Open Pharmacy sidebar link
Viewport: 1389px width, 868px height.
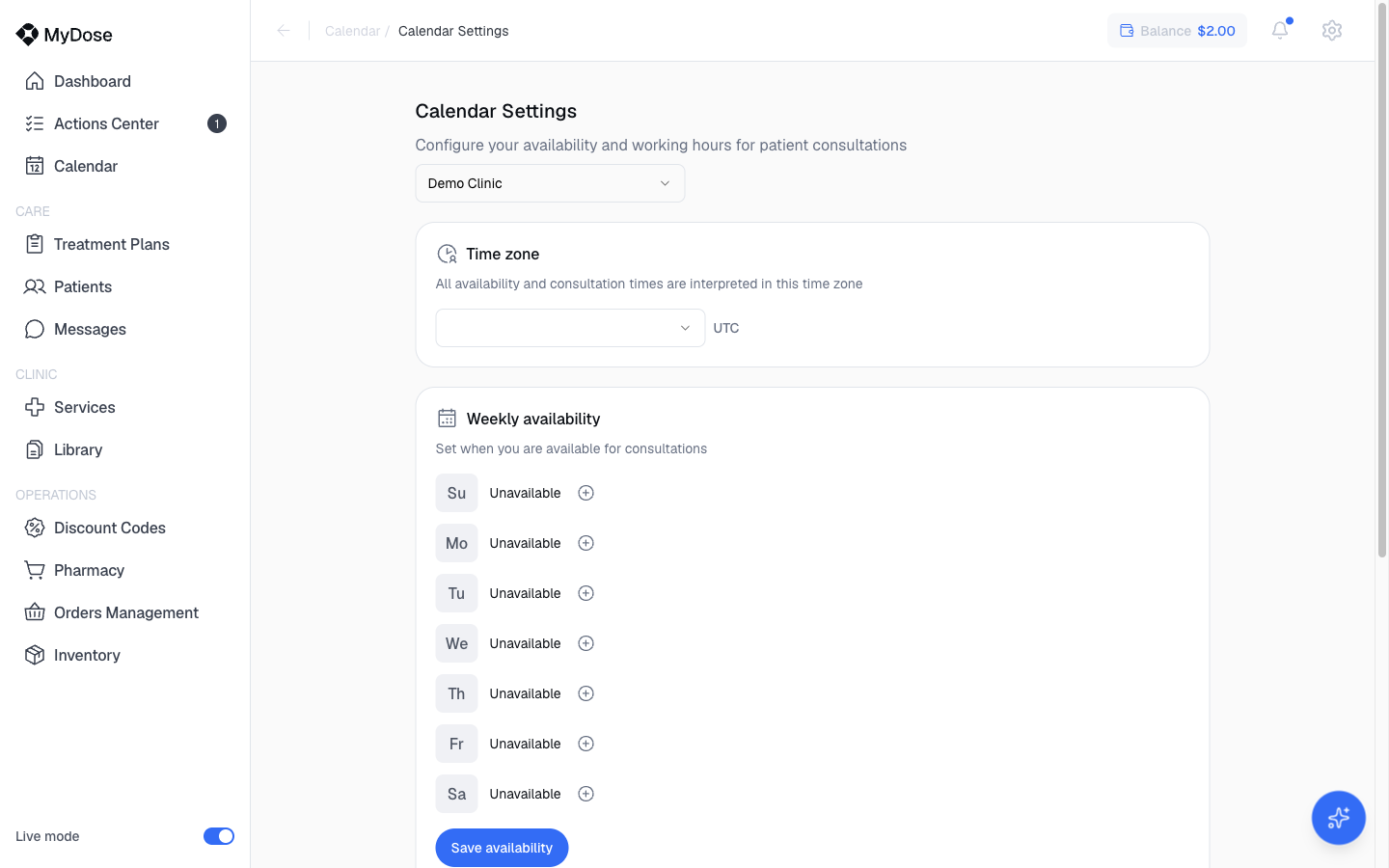pyautogui.click(x=125, y=570)
